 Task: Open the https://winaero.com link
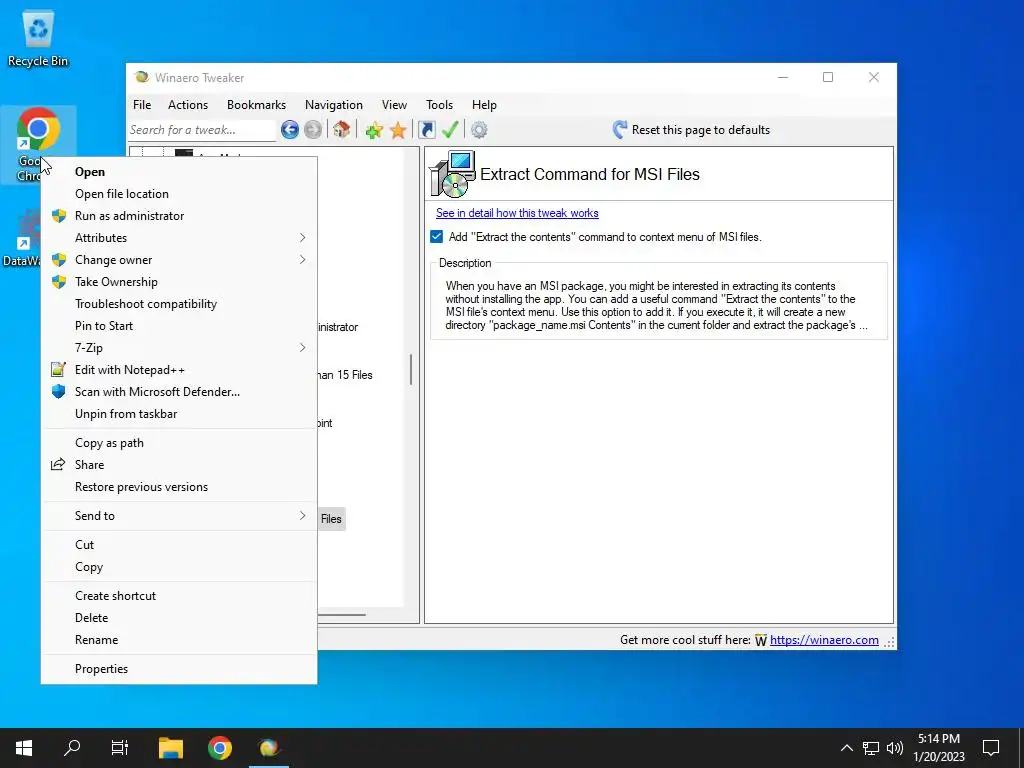(x=824, y=640)
